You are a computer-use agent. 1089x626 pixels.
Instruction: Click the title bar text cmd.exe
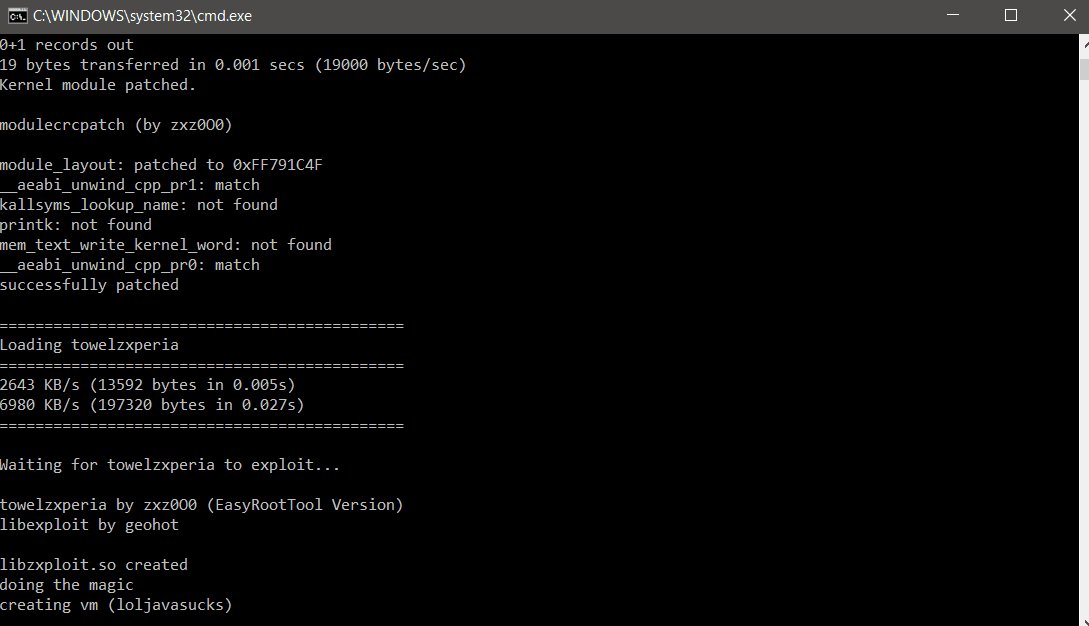(142, 15)
